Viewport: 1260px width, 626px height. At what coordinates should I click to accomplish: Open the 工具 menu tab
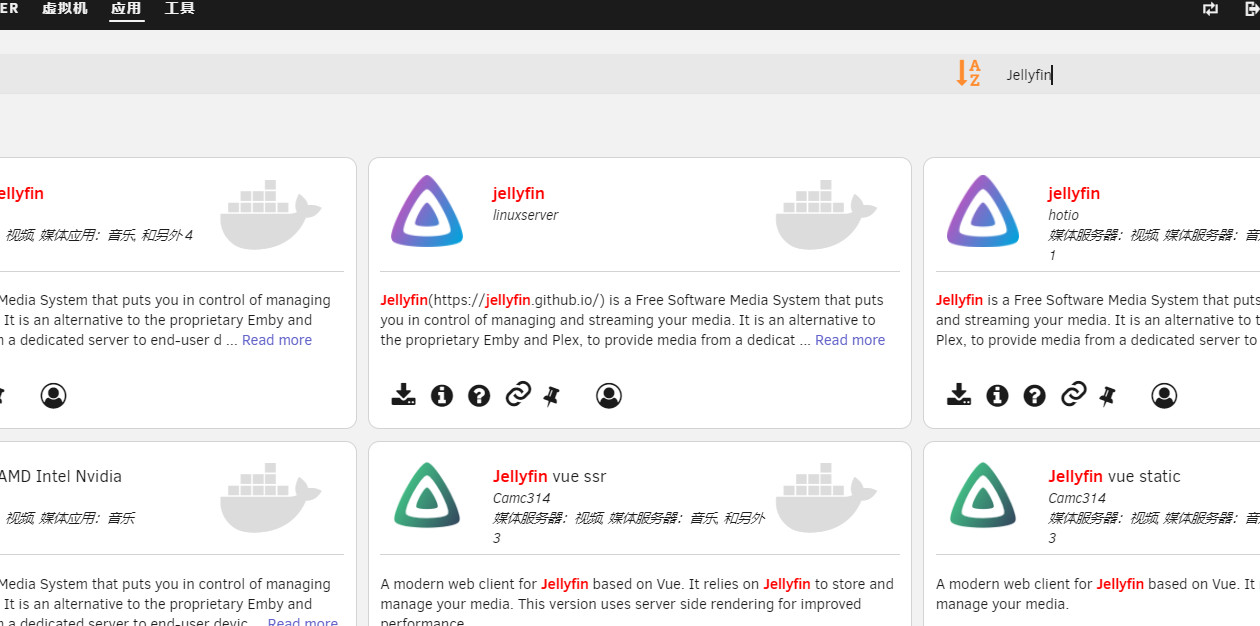pos(180,9)
